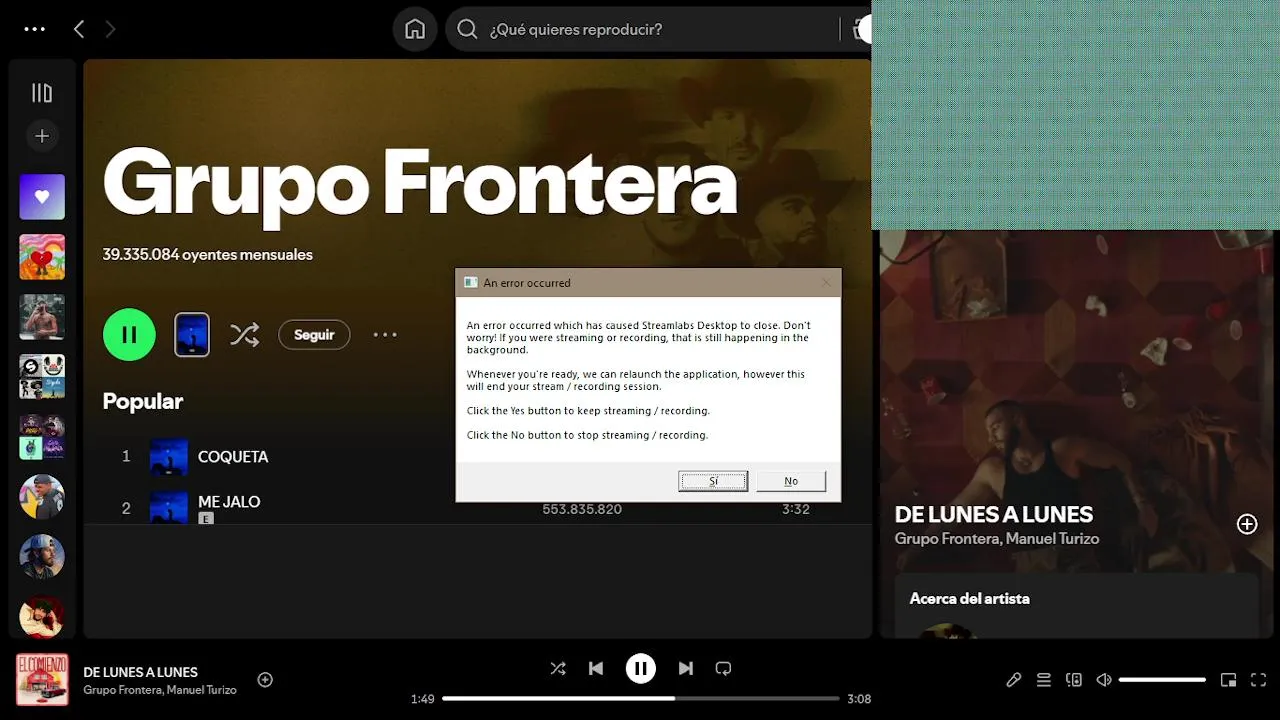Click Sí in the Streamlabs error dialog
1280x720 pixels.
tap(713, 481)
